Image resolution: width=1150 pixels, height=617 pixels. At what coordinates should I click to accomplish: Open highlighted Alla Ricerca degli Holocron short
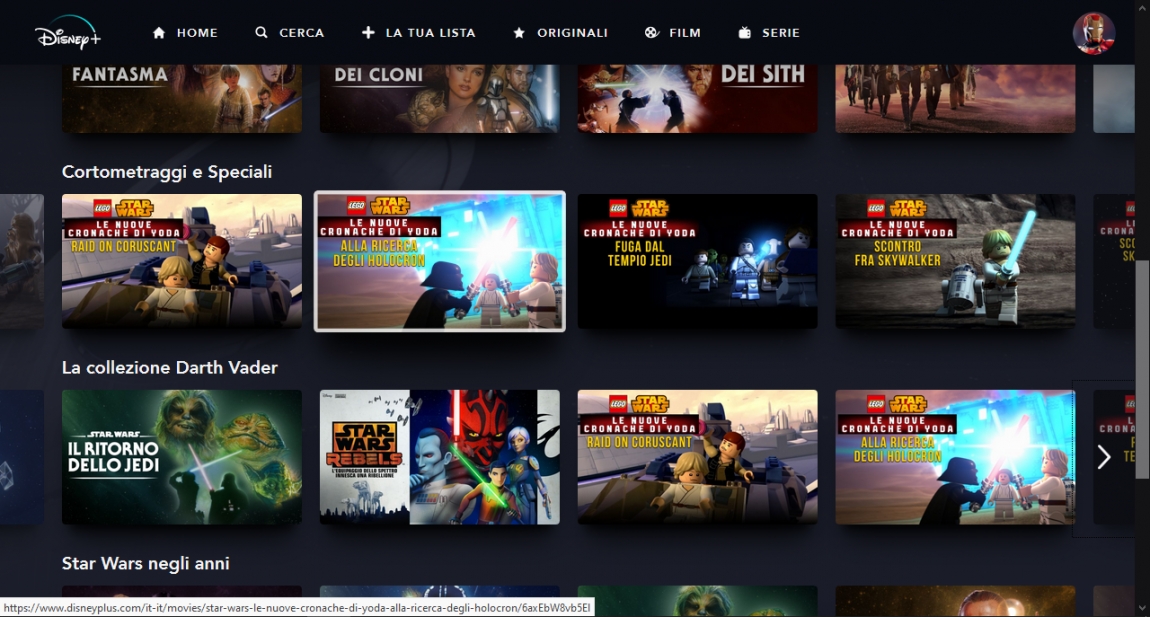[x=439, y=261]
